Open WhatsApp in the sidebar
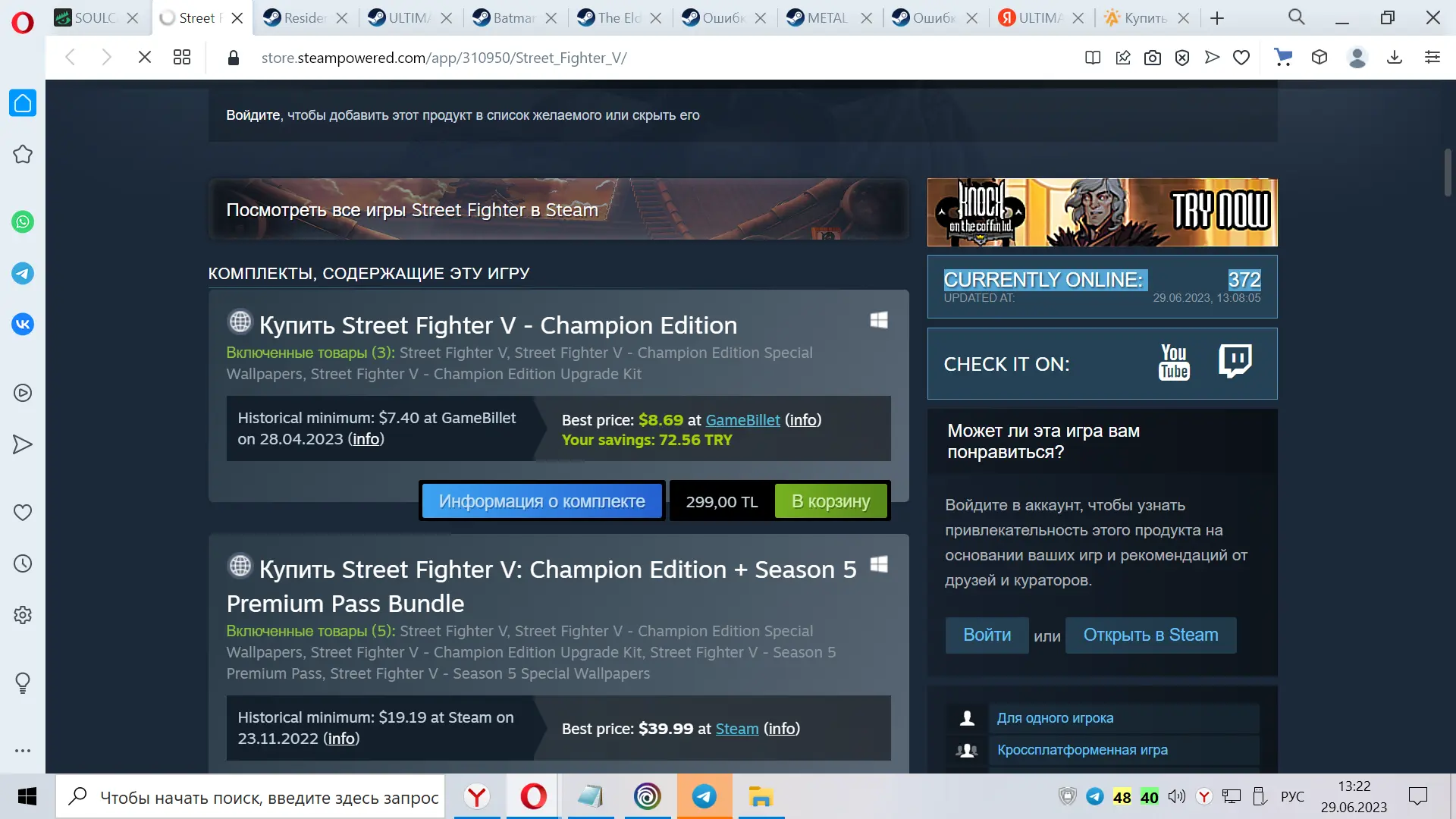The image size is (1456, 819). point(23,222)
